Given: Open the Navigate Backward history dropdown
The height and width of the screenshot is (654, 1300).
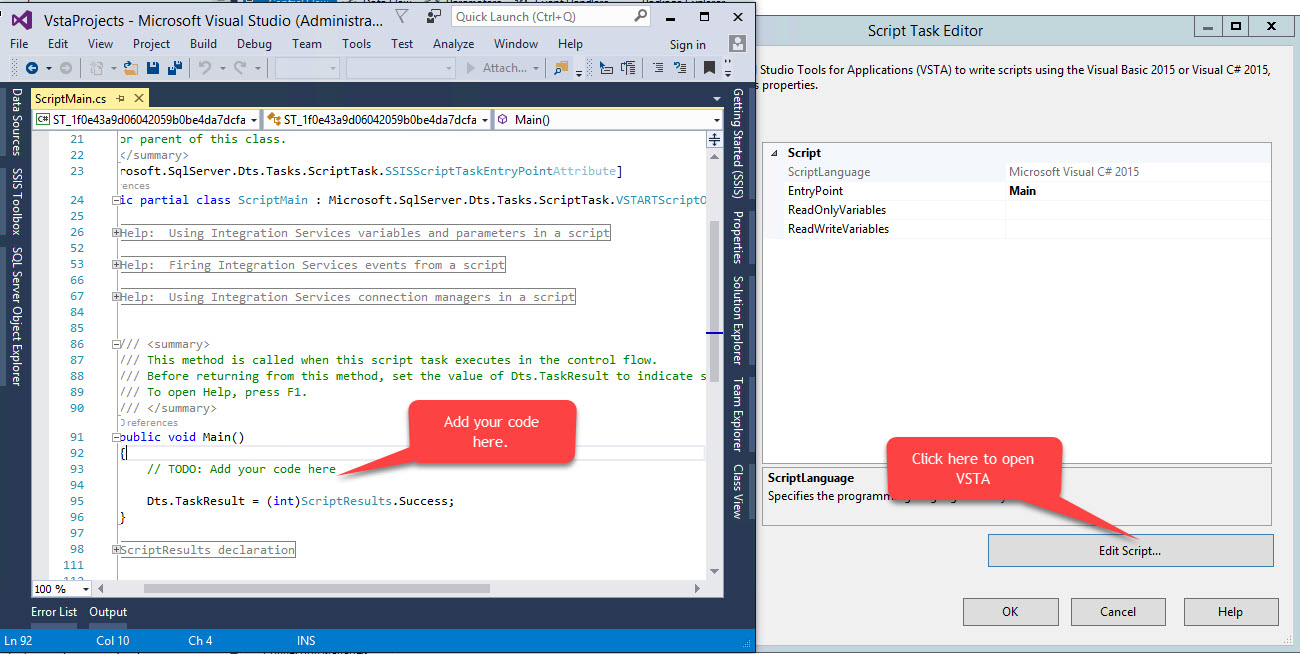Looking at the screenshot, I should pyautogui.click(x=47, y=68).
